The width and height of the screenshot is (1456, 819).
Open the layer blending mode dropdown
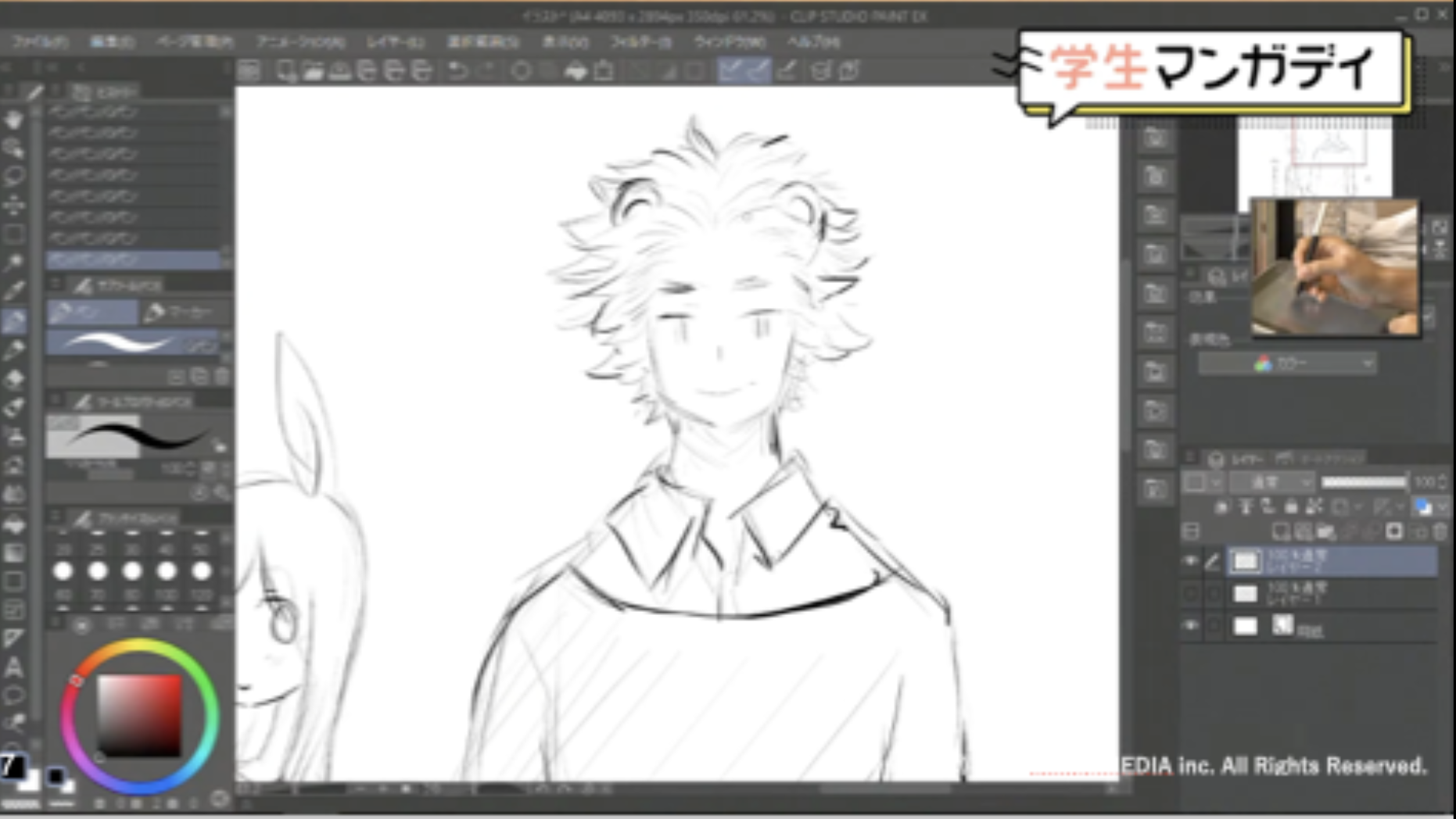pyautogui.click(x=1271, y=482)
